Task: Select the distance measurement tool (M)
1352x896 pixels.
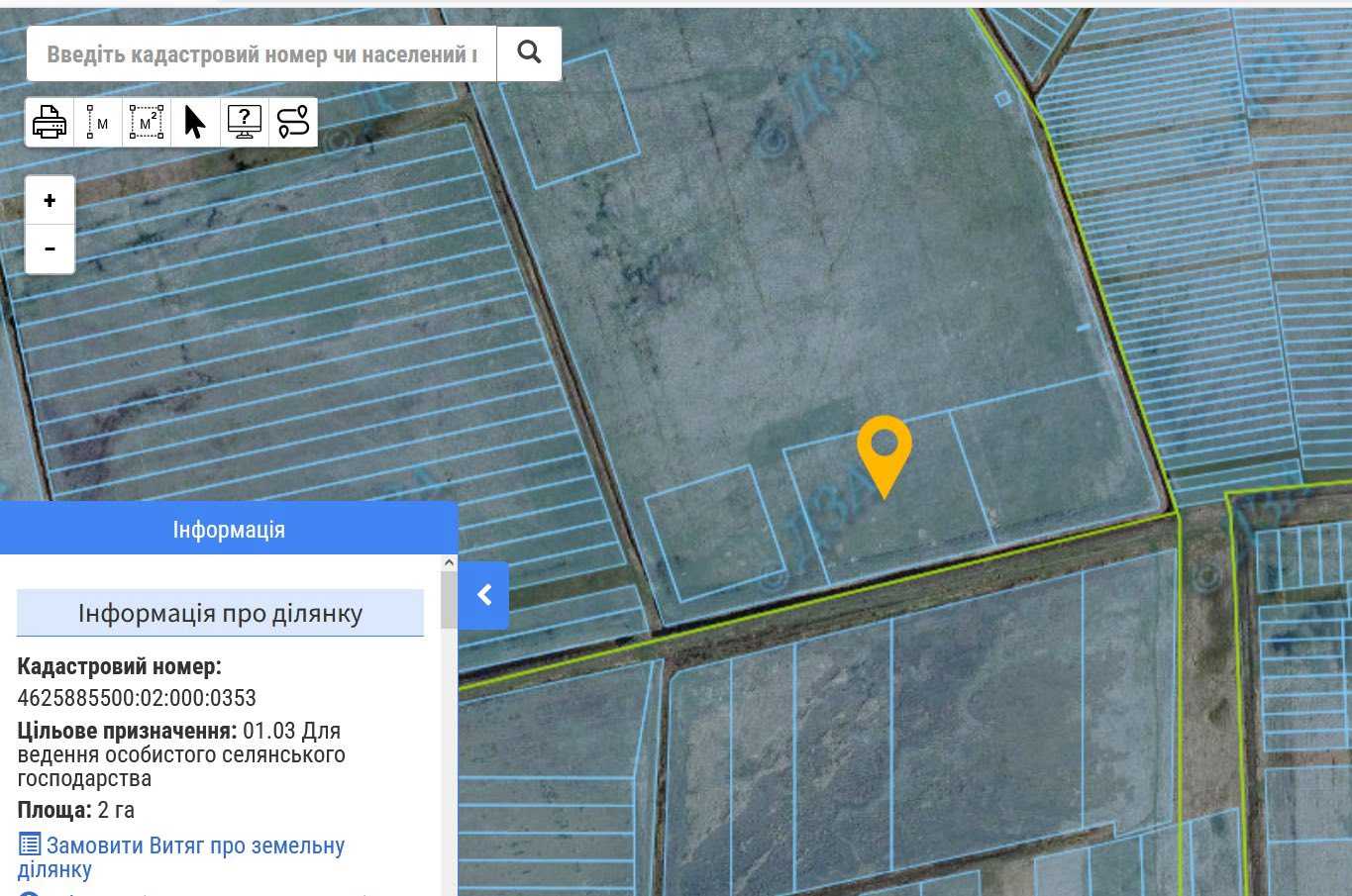Action: 98,123
